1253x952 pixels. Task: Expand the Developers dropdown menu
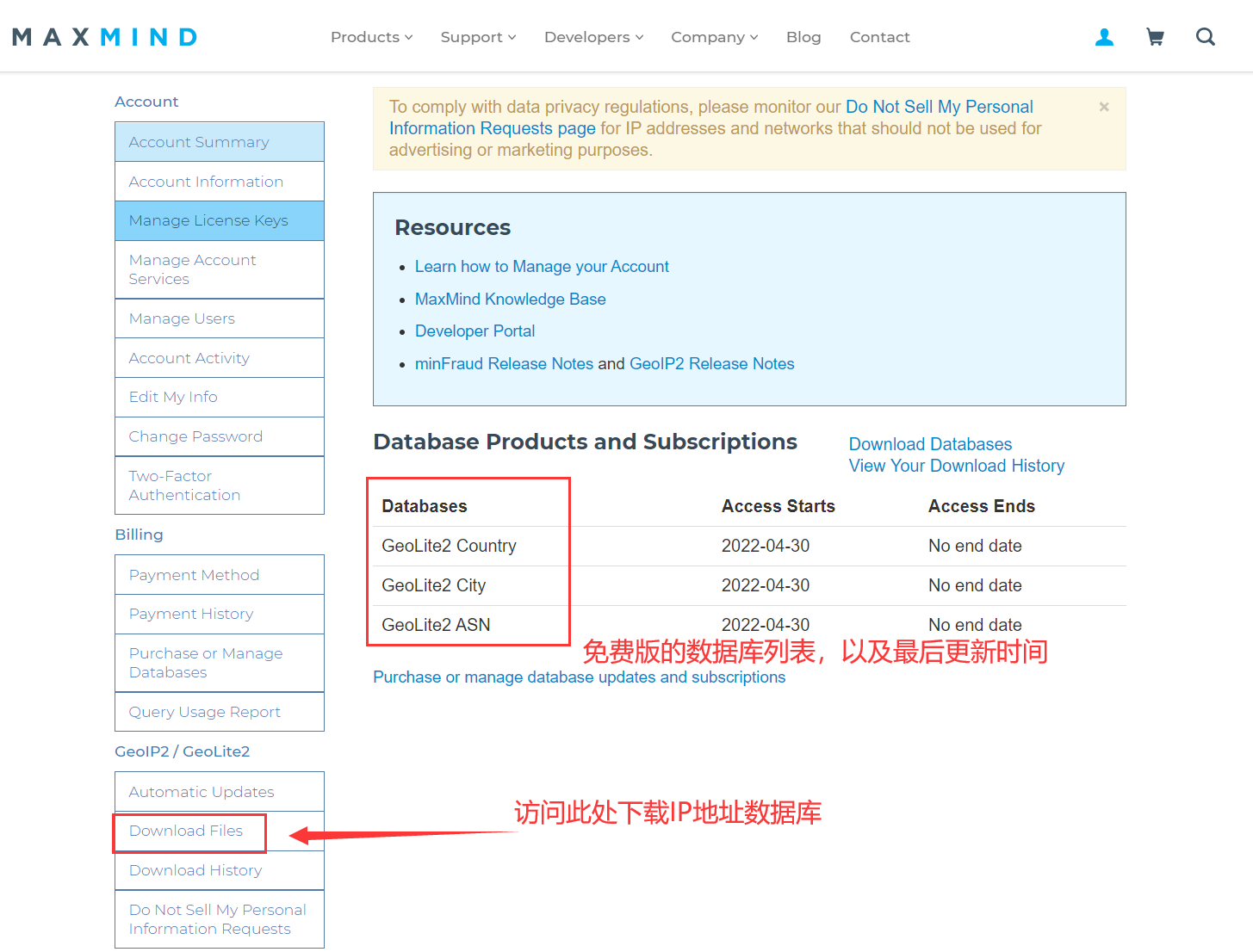coord(593,37)
